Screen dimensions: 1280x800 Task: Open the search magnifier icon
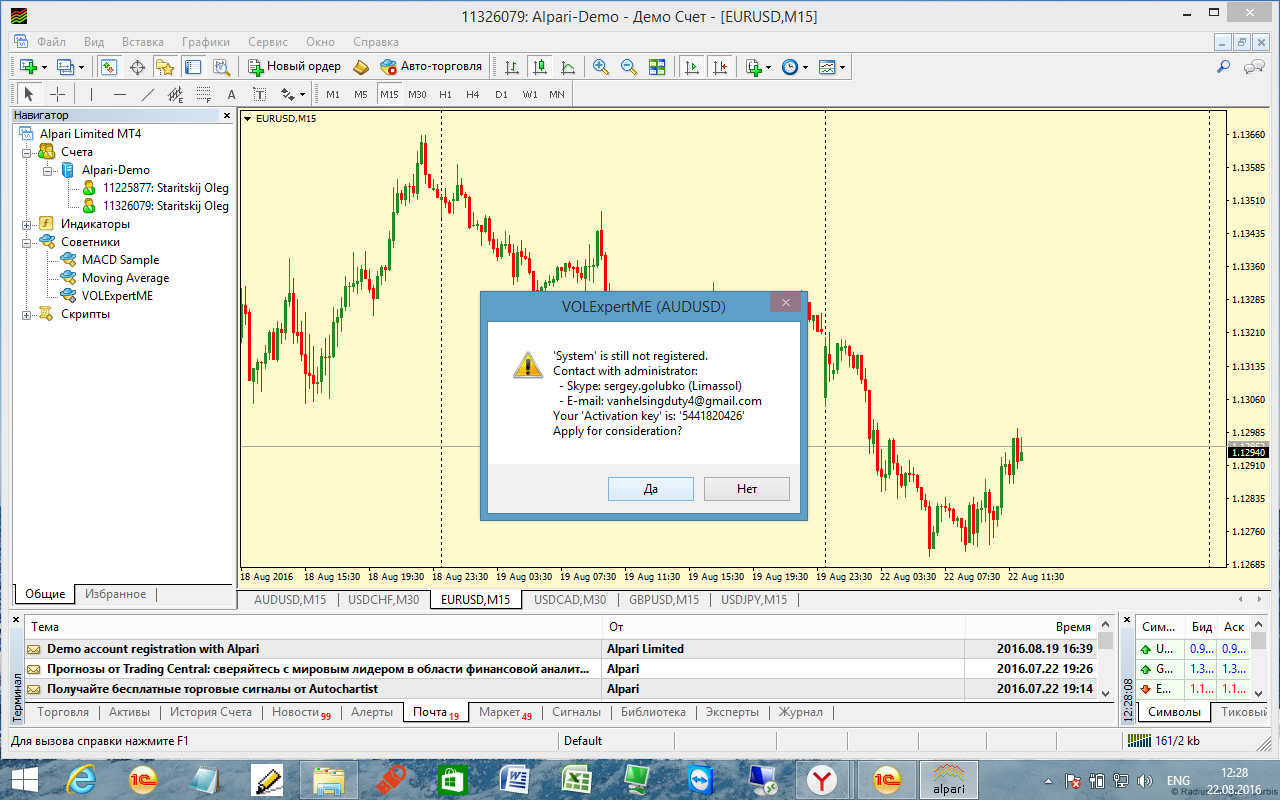(x=1222, y=67)
